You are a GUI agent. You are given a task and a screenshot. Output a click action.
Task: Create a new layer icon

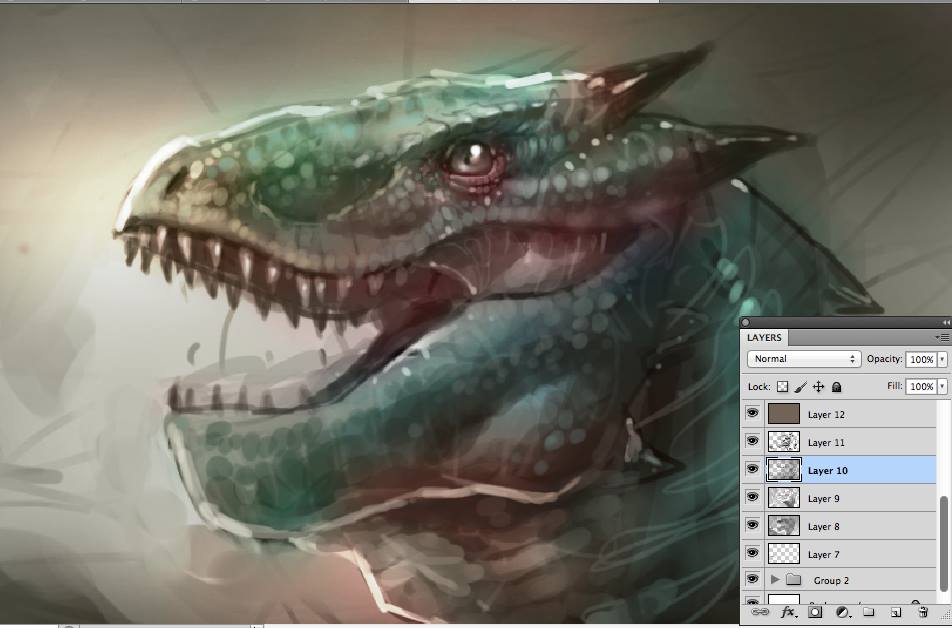pyautogui.click(x=896, y=612)
